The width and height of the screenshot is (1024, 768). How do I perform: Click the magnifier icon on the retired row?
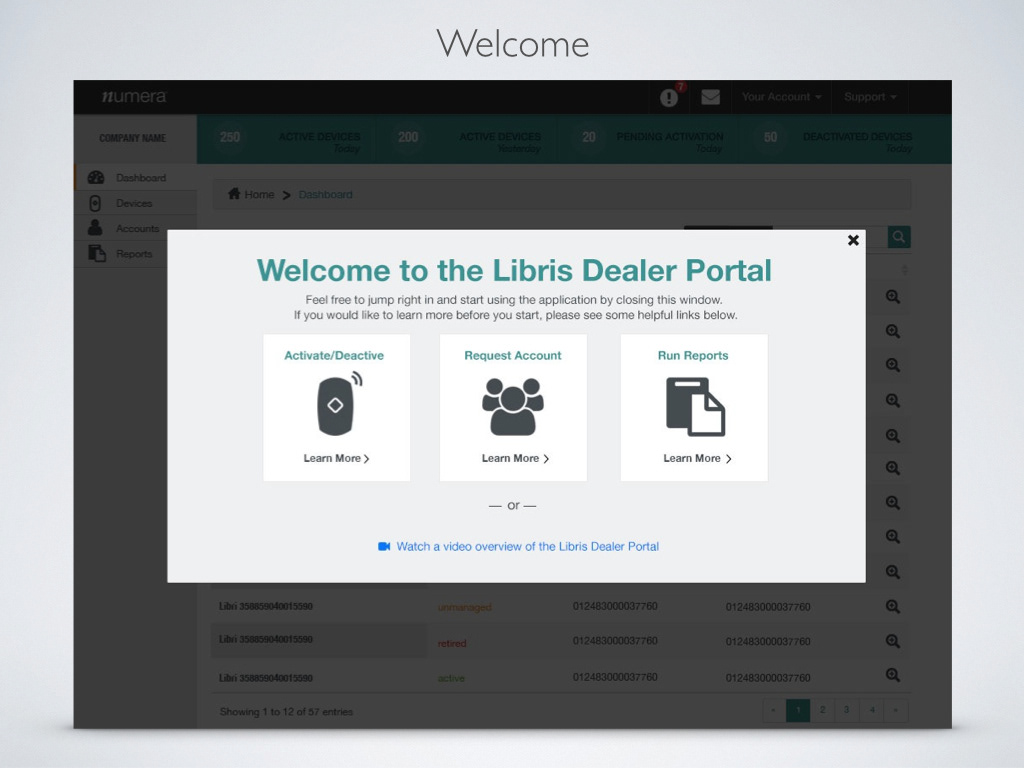tap(893, 641)
